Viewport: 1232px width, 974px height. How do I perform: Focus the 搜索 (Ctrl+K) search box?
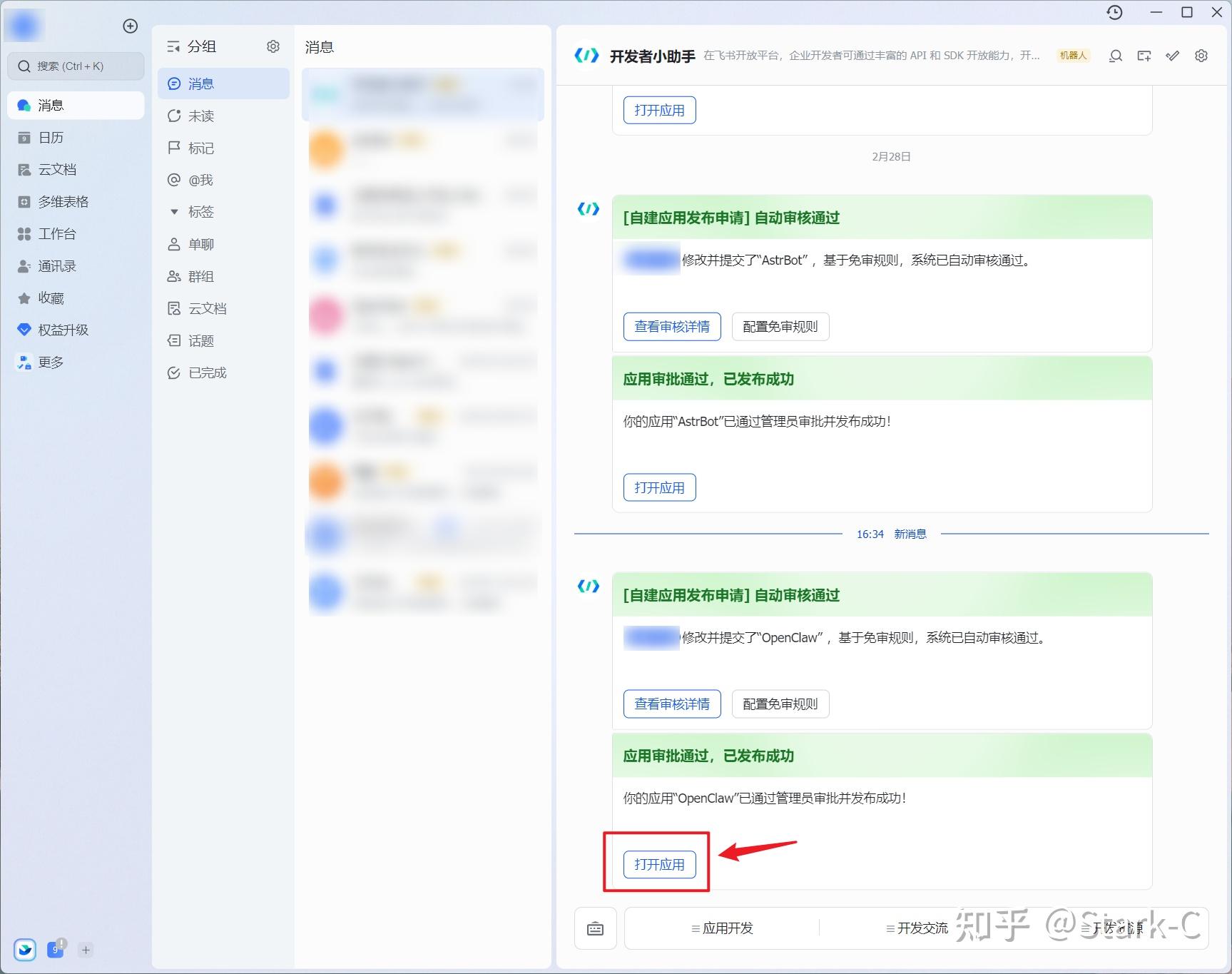click(76, 66)
